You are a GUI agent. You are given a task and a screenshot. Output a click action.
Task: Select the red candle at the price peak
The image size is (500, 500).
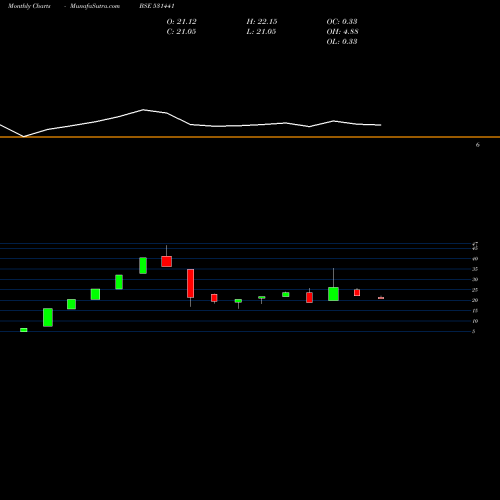166,261
